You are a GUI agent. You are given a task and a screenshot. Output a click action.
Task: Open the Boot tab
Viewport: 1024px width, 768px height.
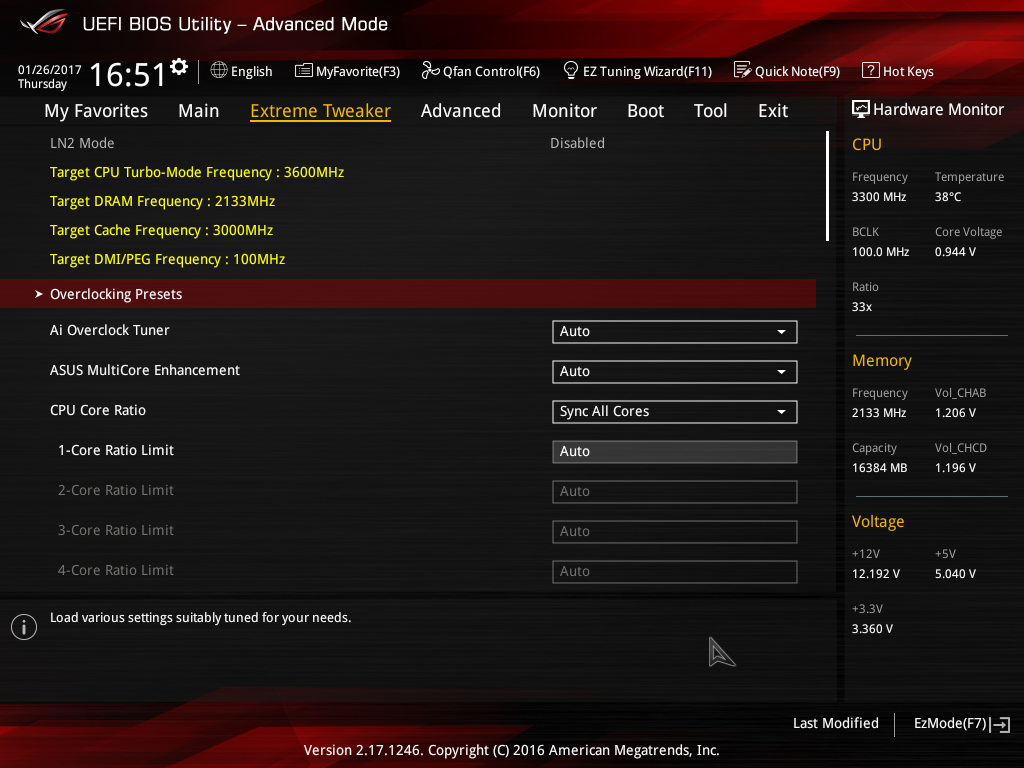[x=645, y=111]
